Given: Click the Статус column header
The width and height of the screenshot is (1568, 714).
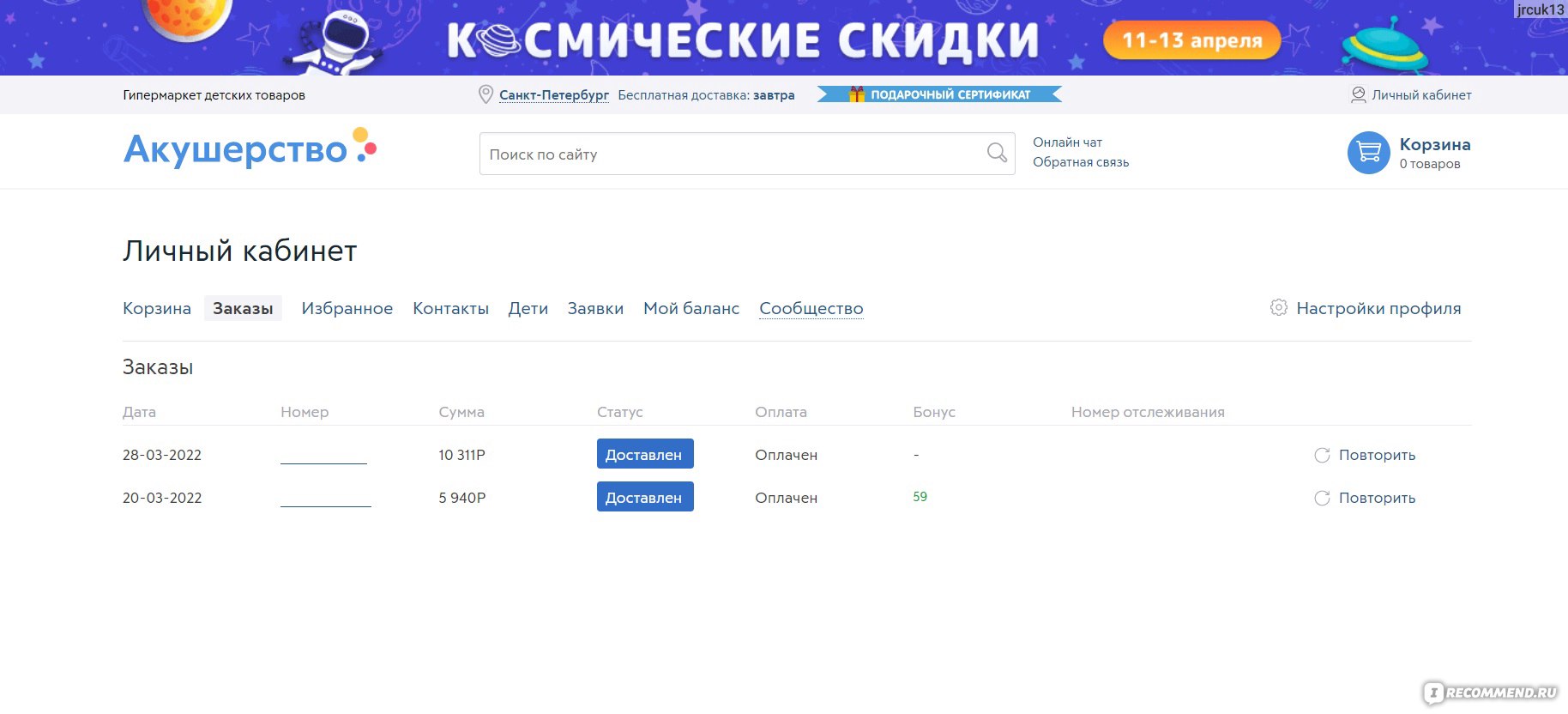Looking at the screenshot, I should (619, 412).
